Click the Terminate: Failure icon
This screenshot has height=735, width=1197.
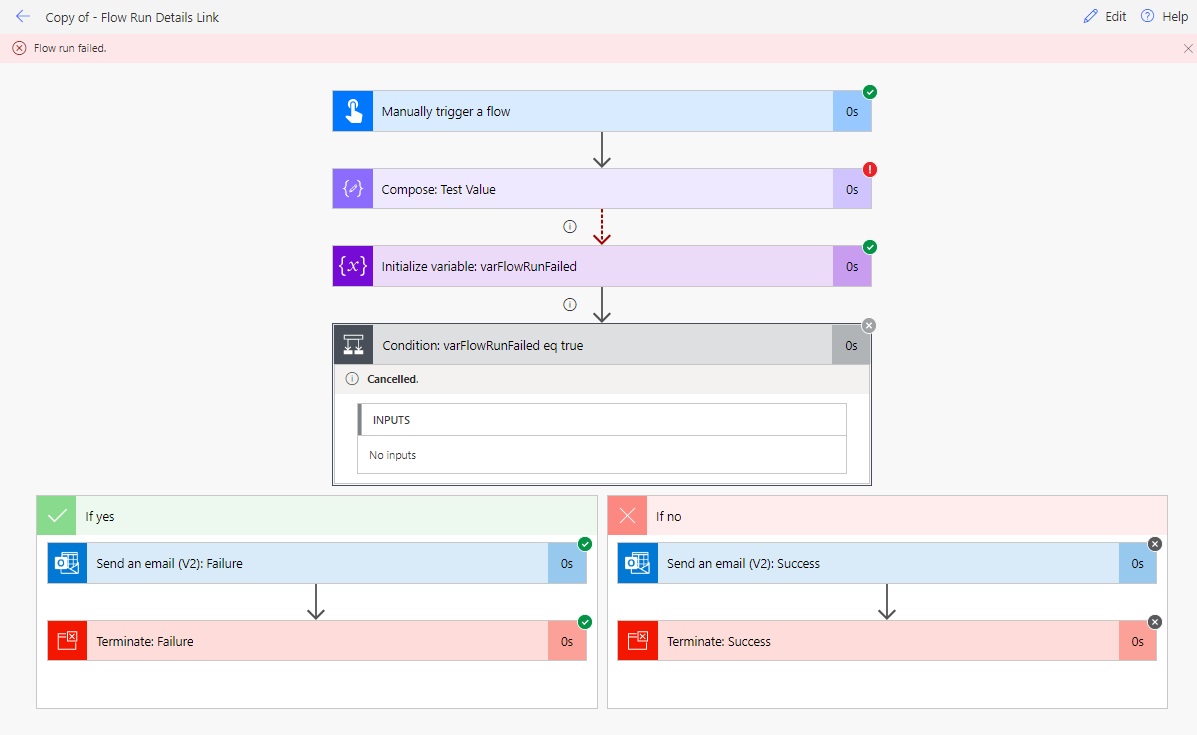(68, 641)
